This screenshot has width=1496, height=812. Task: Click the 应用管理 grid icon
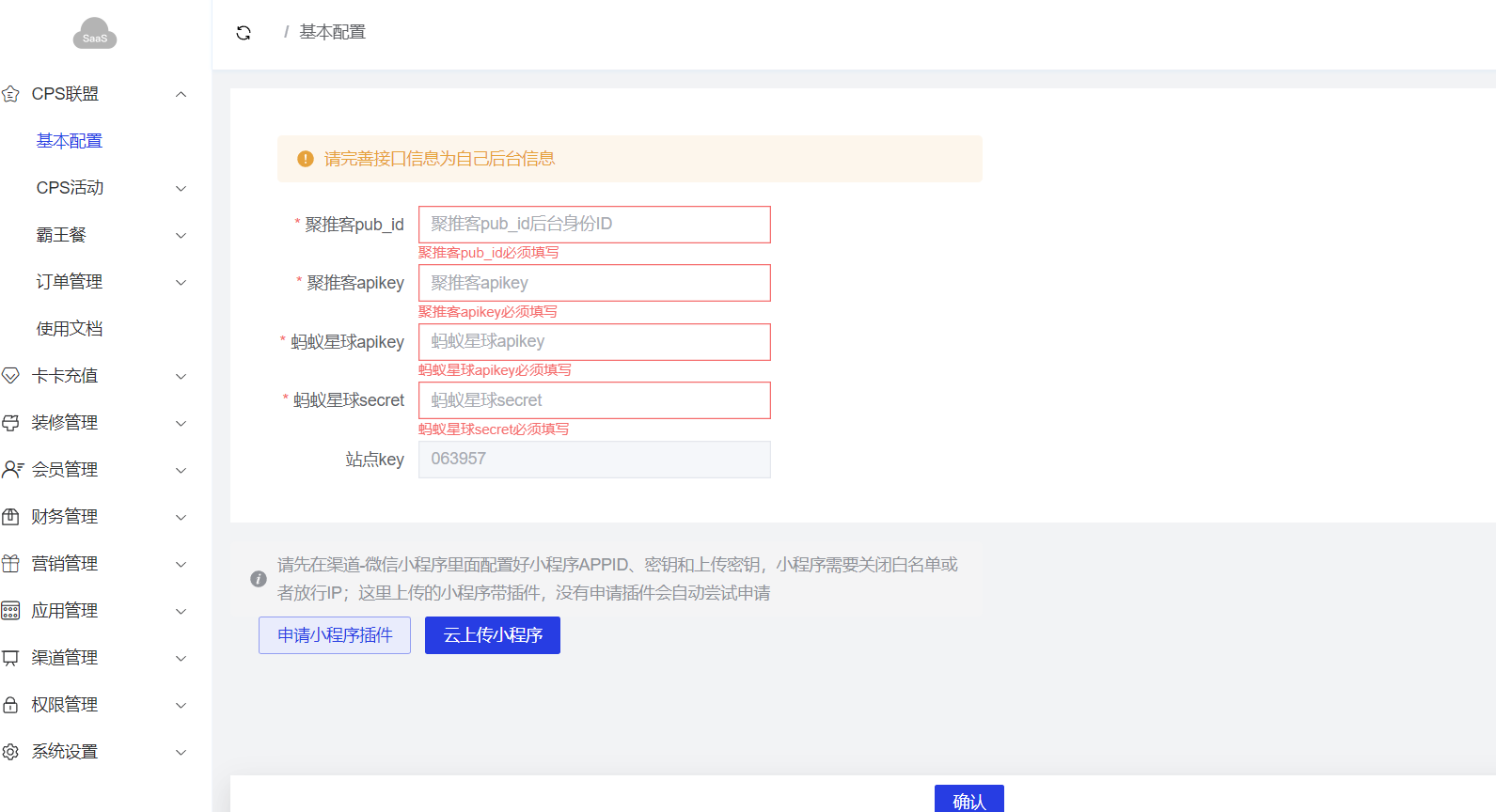click(x=10, y=611)
